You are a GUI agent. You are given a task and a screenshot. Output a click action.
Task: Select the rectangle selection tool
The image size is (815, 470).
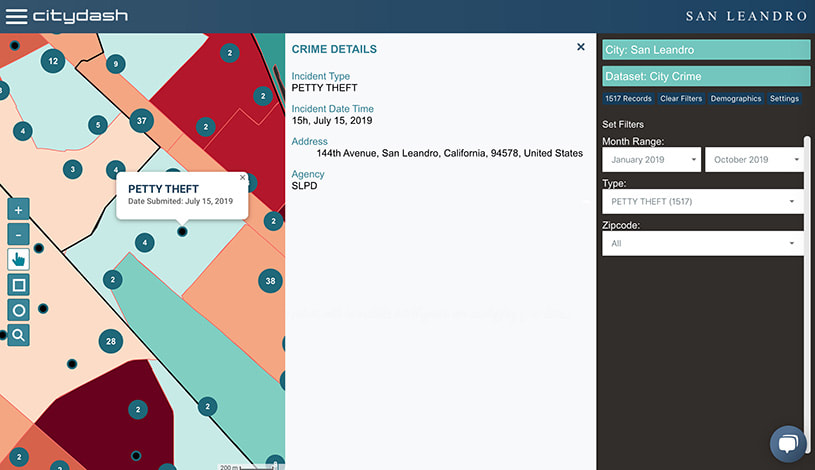18,285
